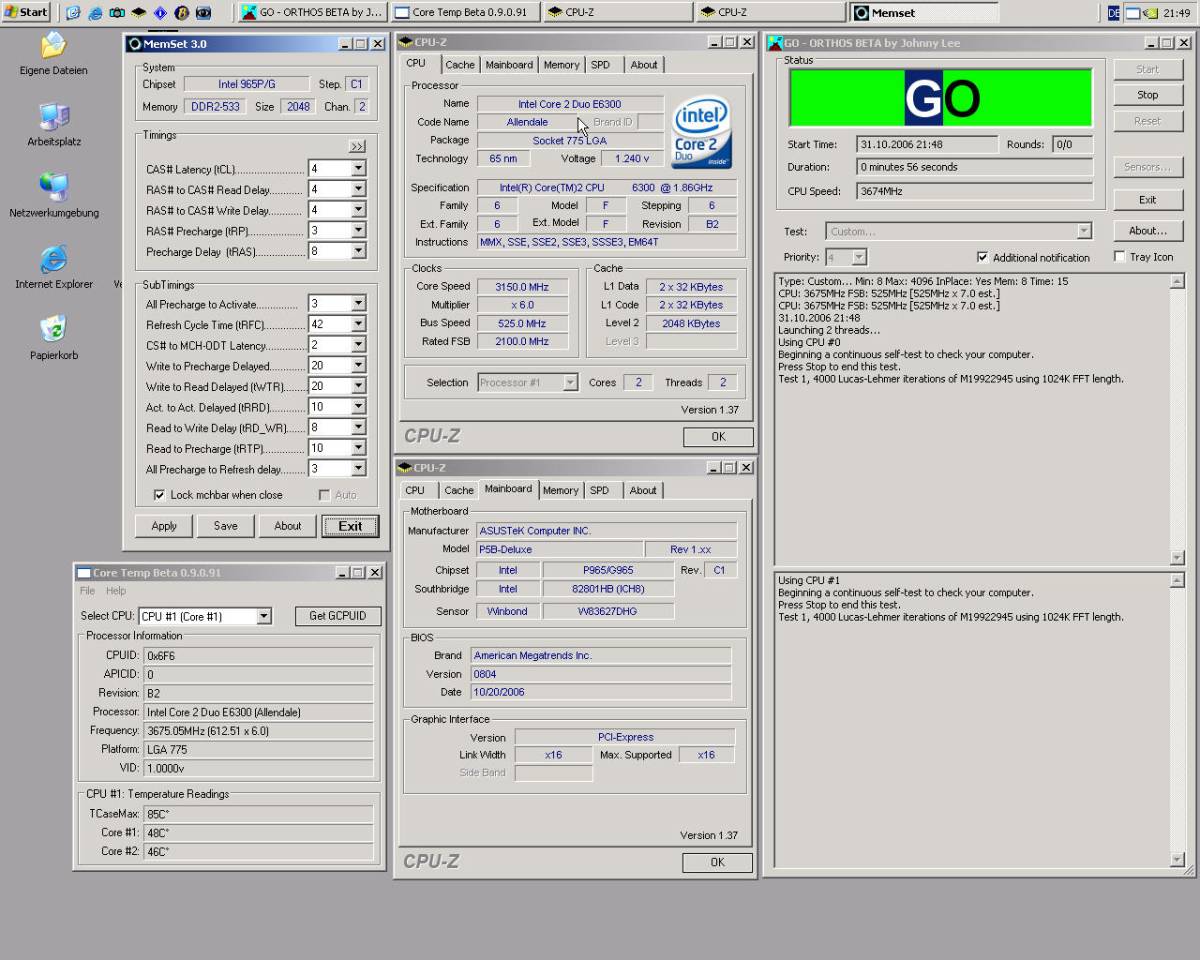This screenshot has height=960, width=1200.
Task: Open the Help menu in Core Temp
Action: point(116,591)
